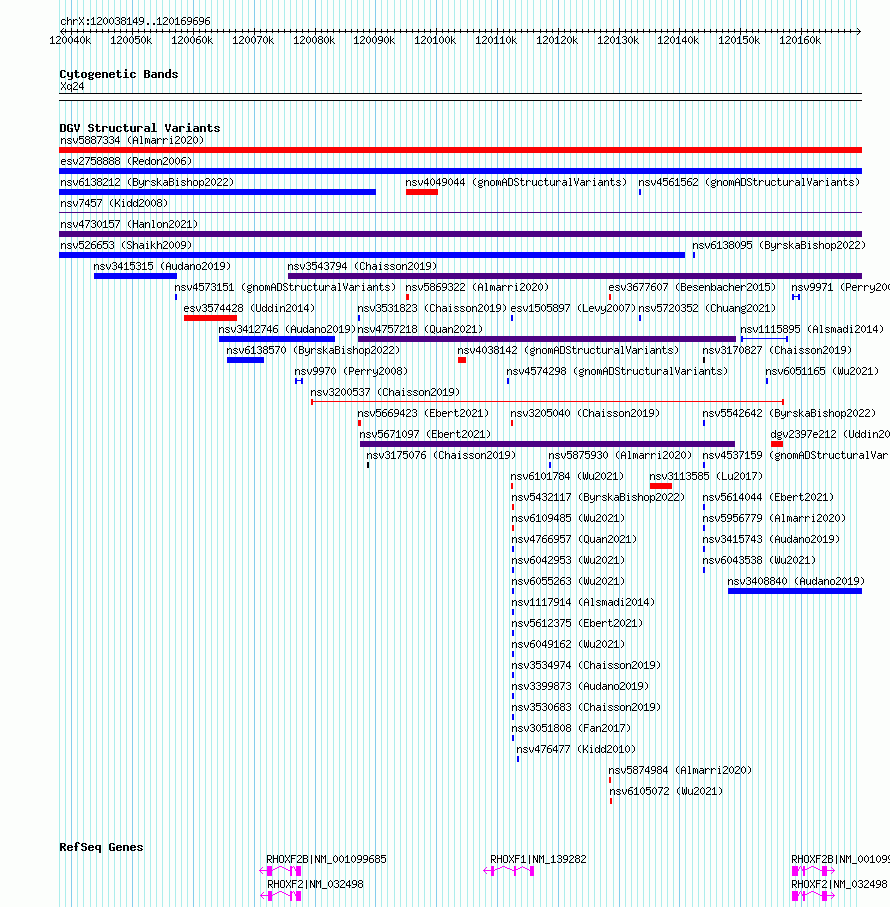
Task: Select the blue nsv6138570 ByrskaBishop2022 bar
Action: click(245, 360)
